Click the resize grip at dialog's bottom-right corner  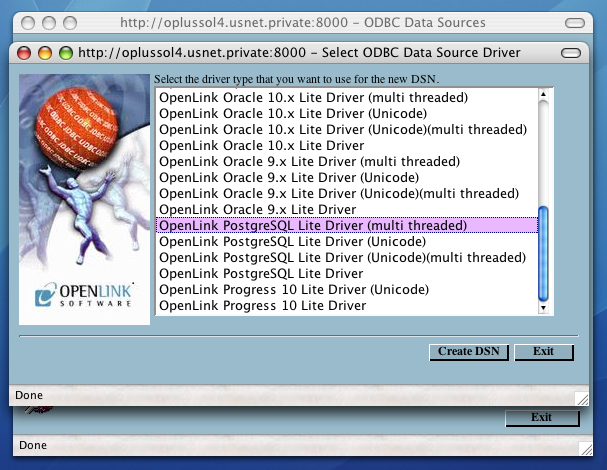point(582,397)
